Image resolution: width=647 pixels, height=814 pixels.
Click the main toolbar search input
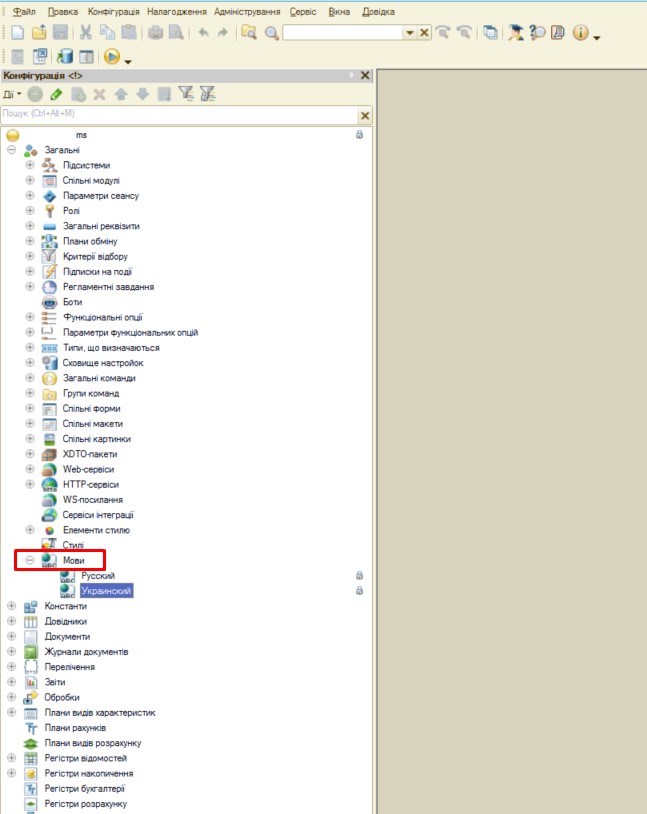coord(343,33)
